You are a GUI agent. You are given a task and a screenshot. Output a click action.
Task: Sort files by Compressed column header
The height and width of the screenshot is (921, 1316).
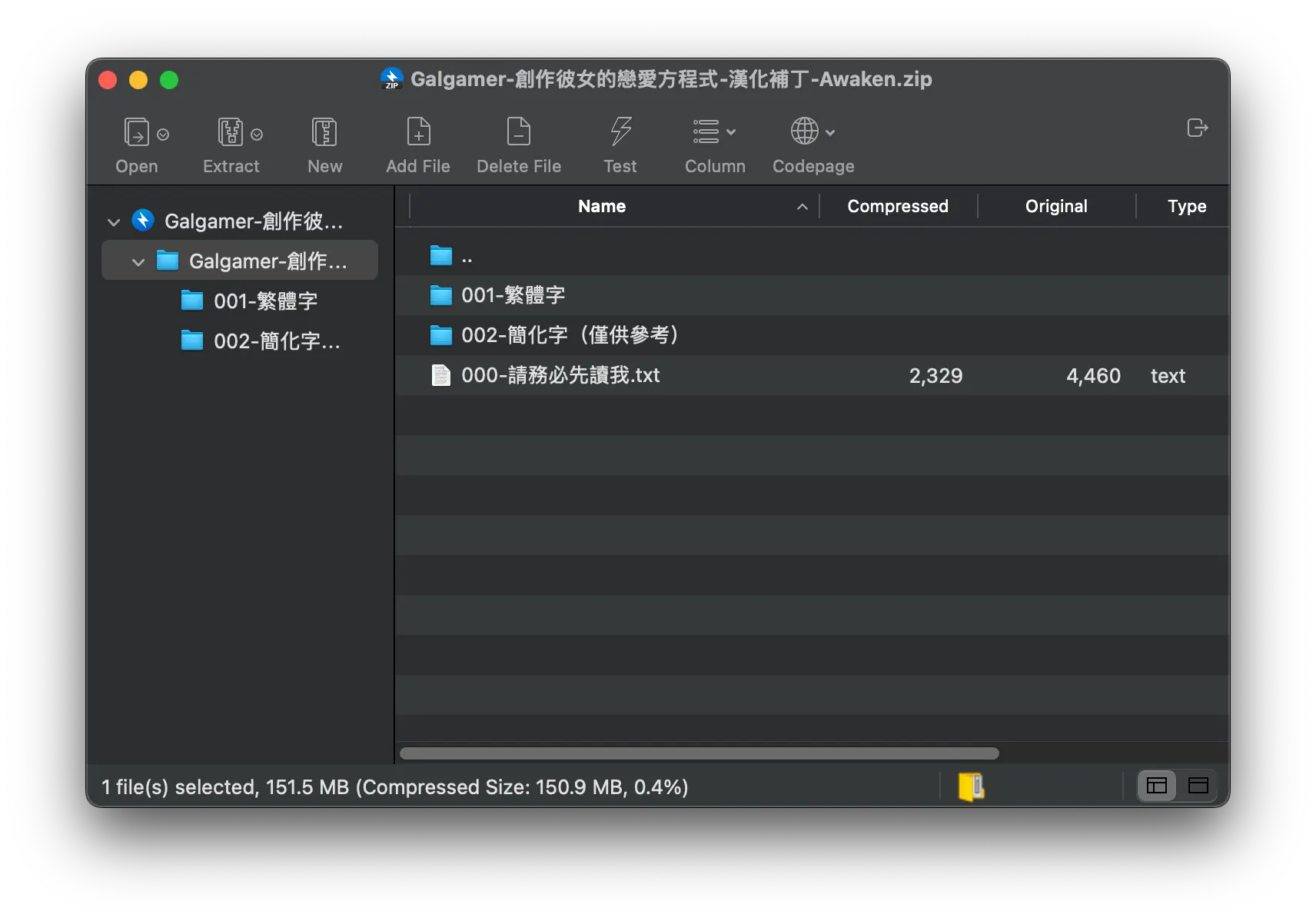pyautogui.click(x=897, y=206)
